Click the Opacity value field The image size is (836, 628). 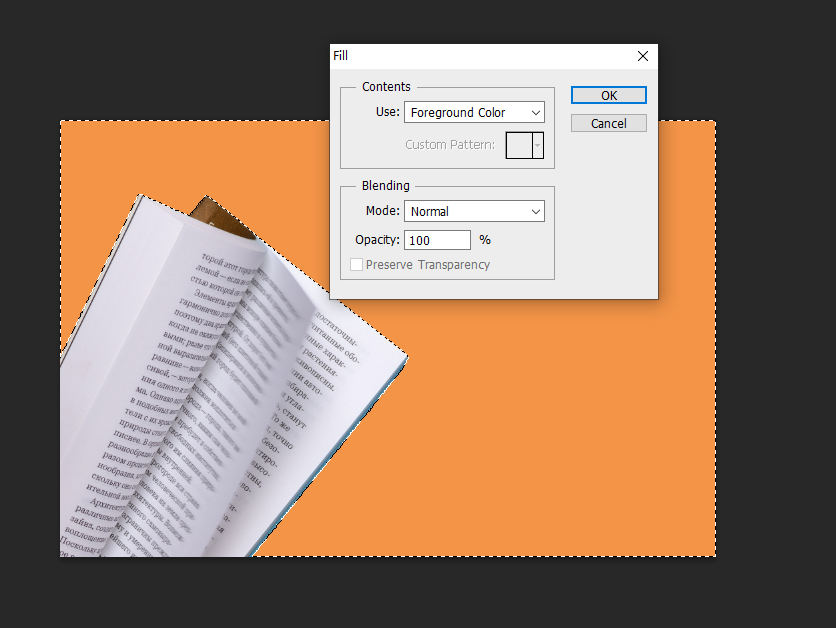437,240
